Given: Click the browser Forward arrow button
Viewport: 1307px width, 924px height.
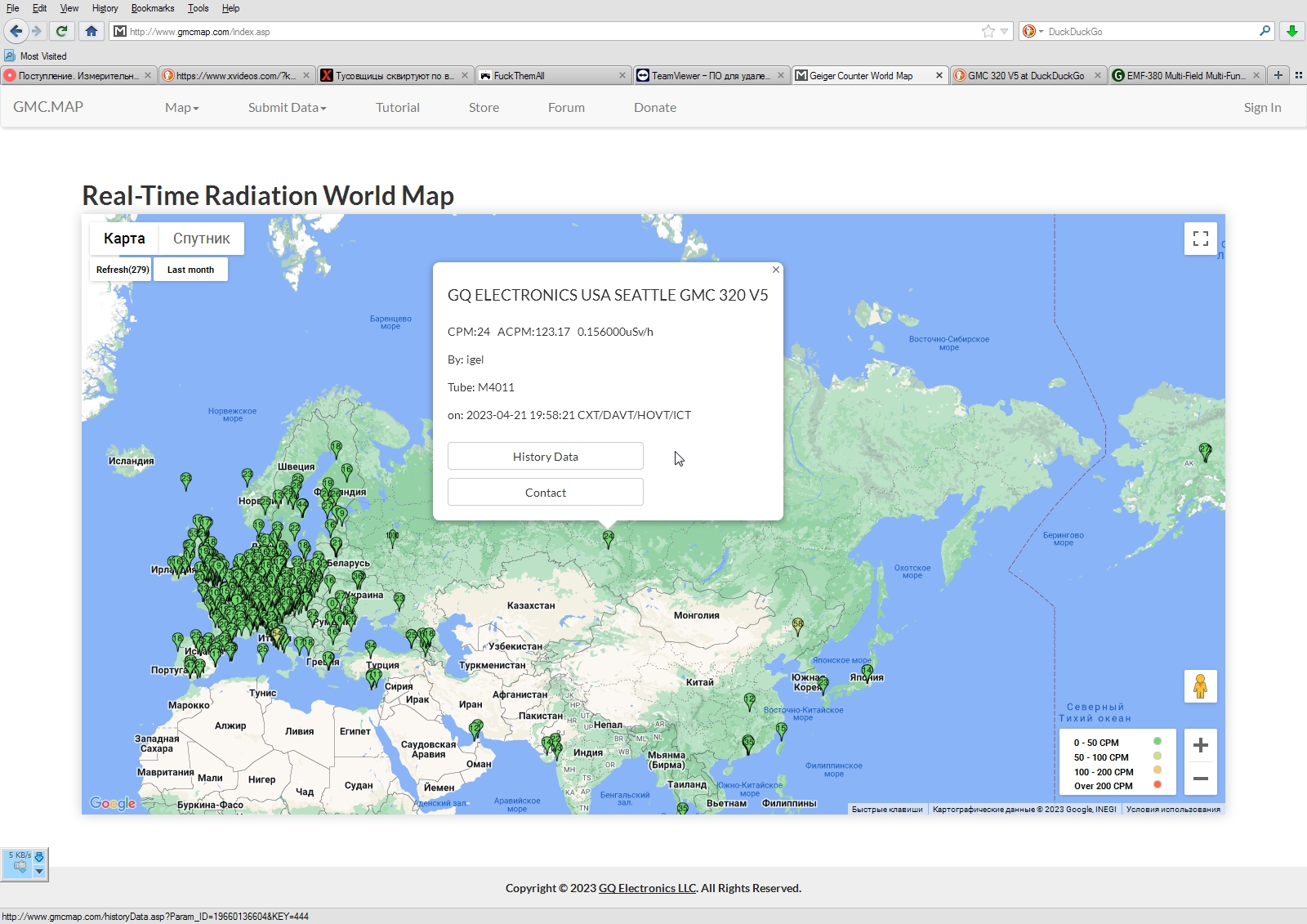Looking at the screenshot, I should [37, 31].
